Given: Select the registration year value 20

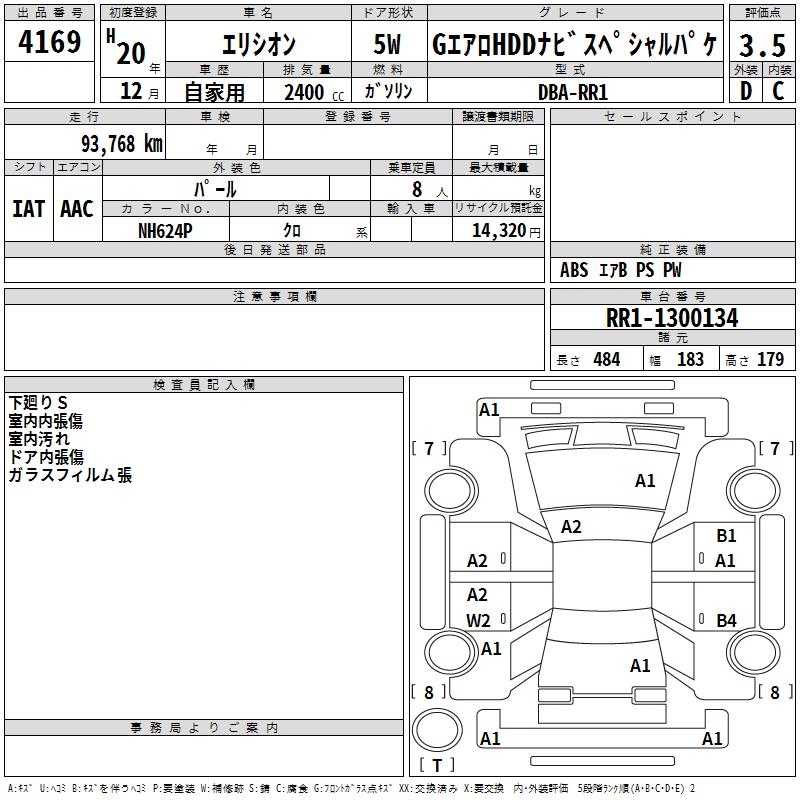Looking at the screenshot, I should click(131, 54).
